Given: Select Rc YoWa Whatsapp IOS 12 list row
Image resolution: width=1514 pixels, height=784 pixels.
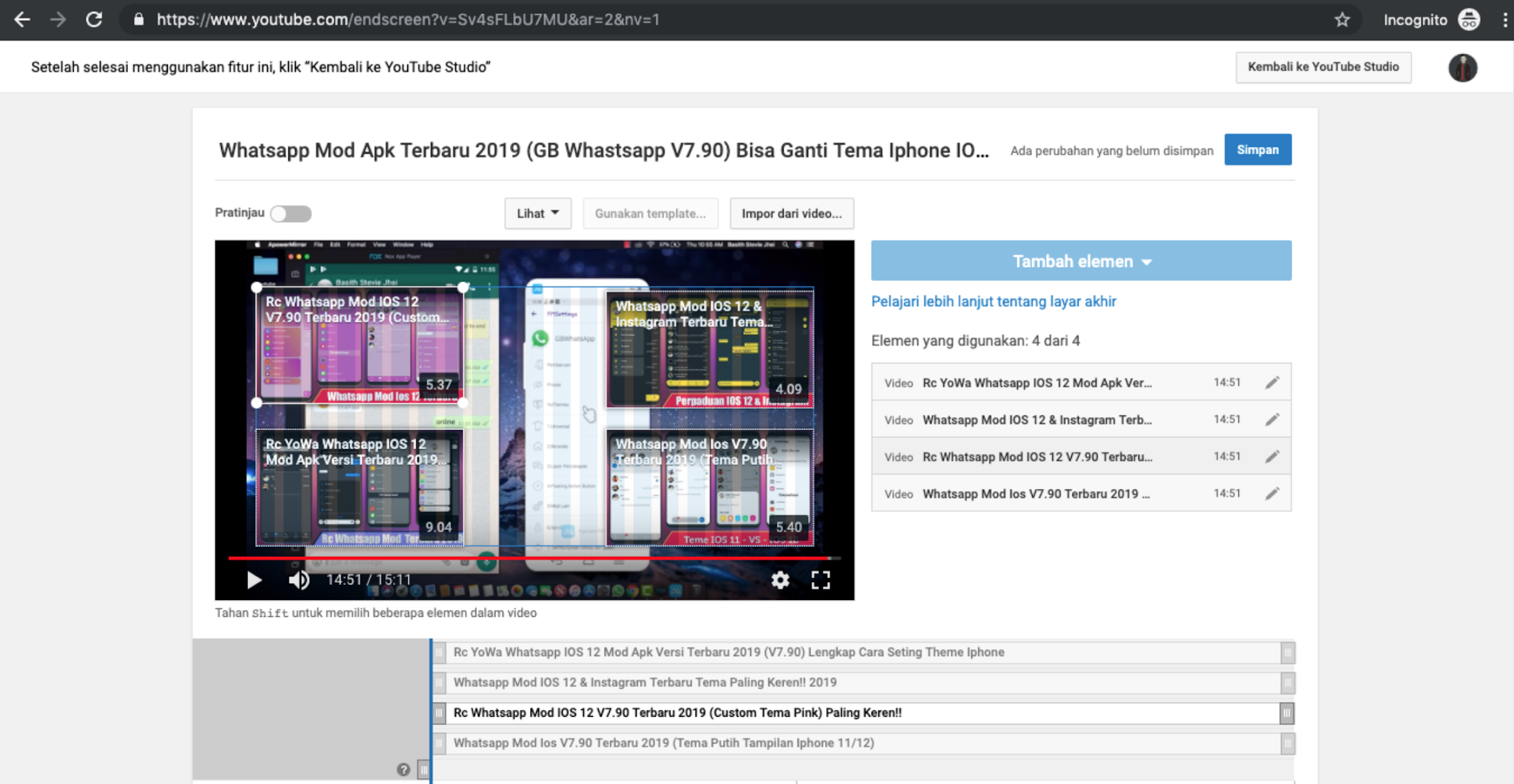Looking at the screenshot, I should (1081, 383).
